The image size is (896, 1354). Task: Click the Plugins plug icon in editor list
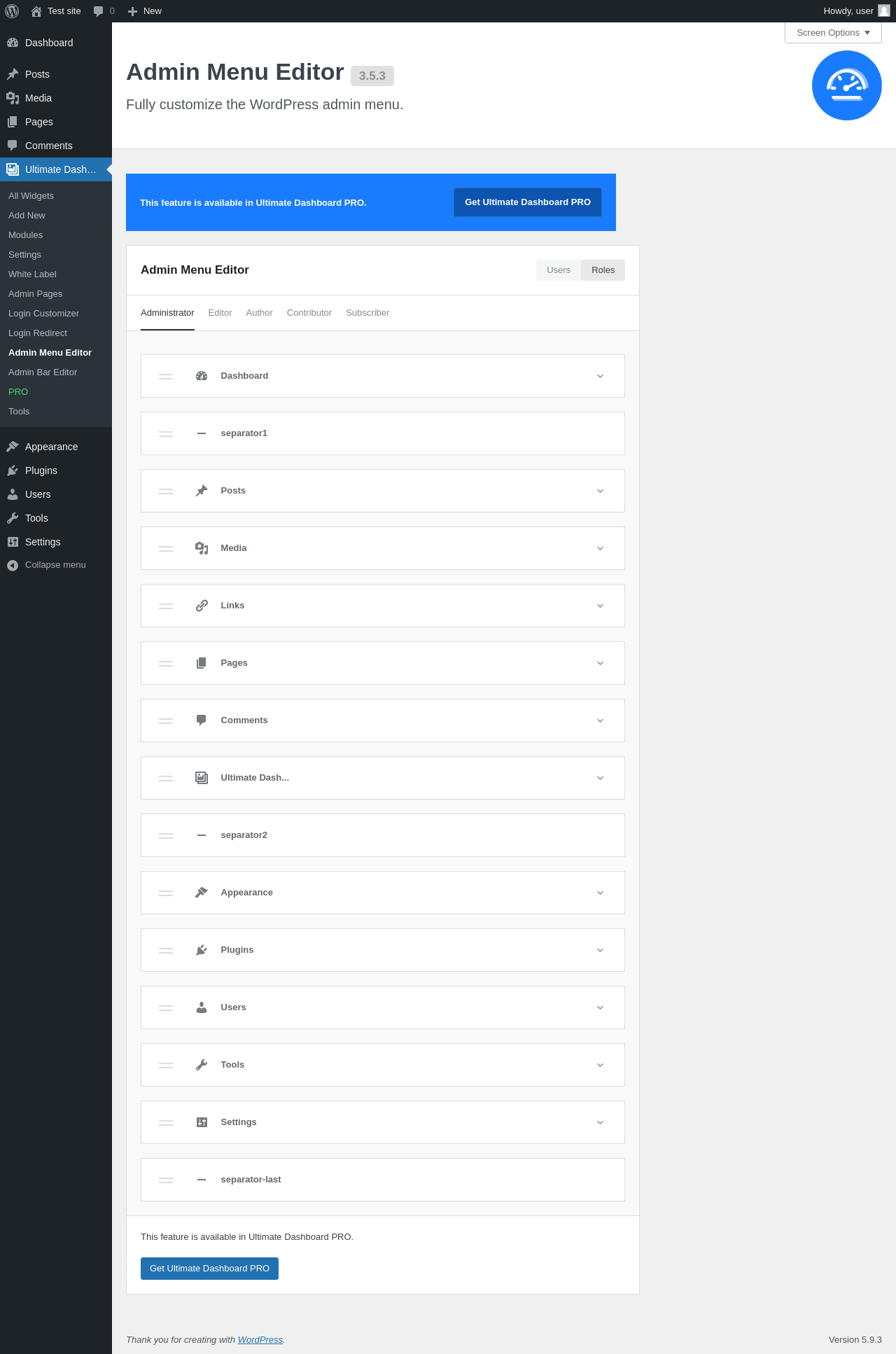202,950
